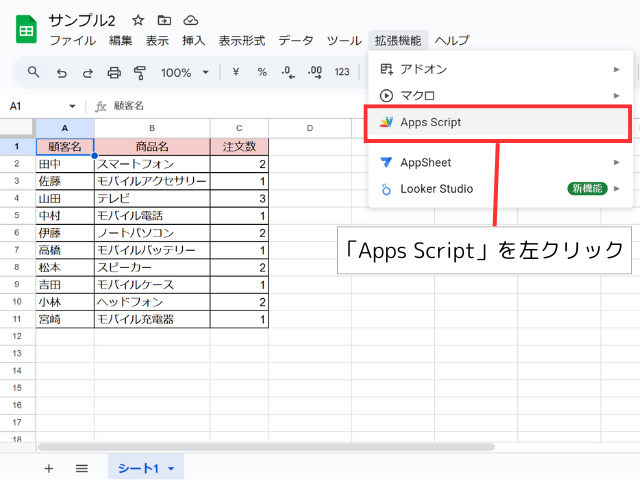This screenshot has width=640, height=480.
Task: Click the アドオン menu icon
Action: (x=386, y=69)
